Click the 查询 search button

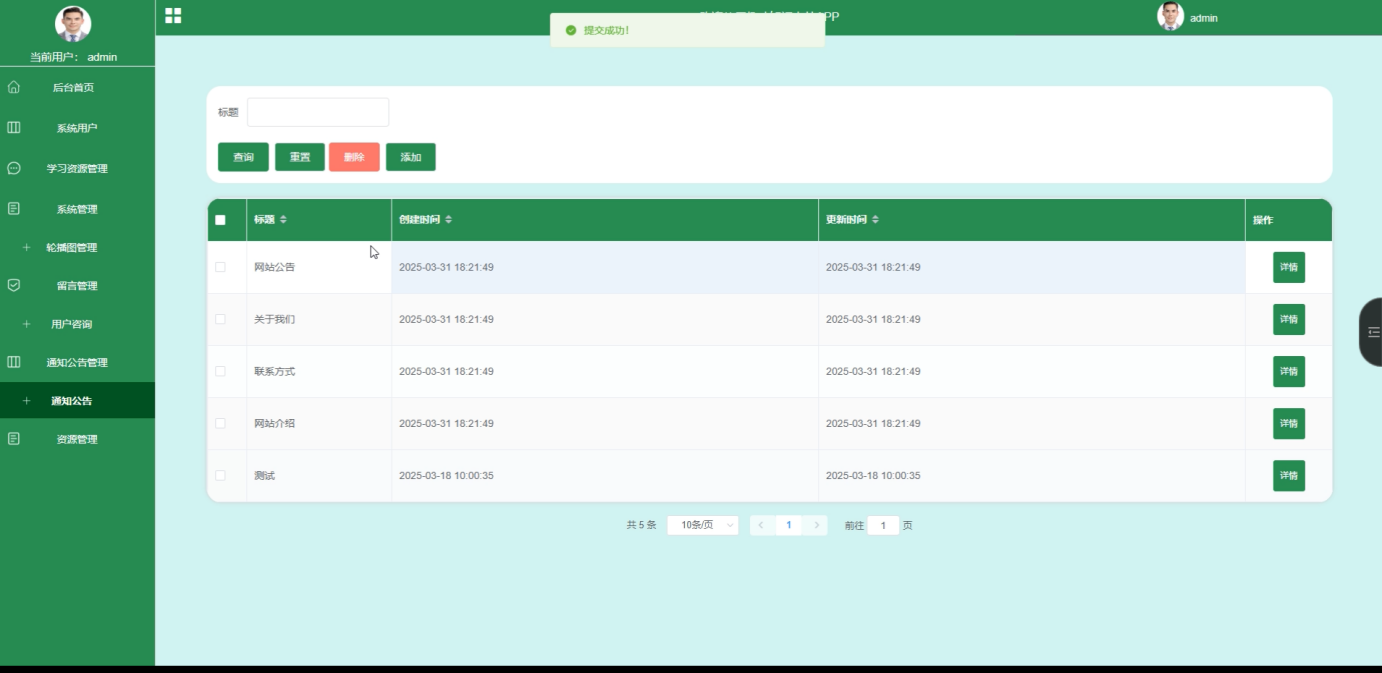pyautogui.click(x=242, y=157)
